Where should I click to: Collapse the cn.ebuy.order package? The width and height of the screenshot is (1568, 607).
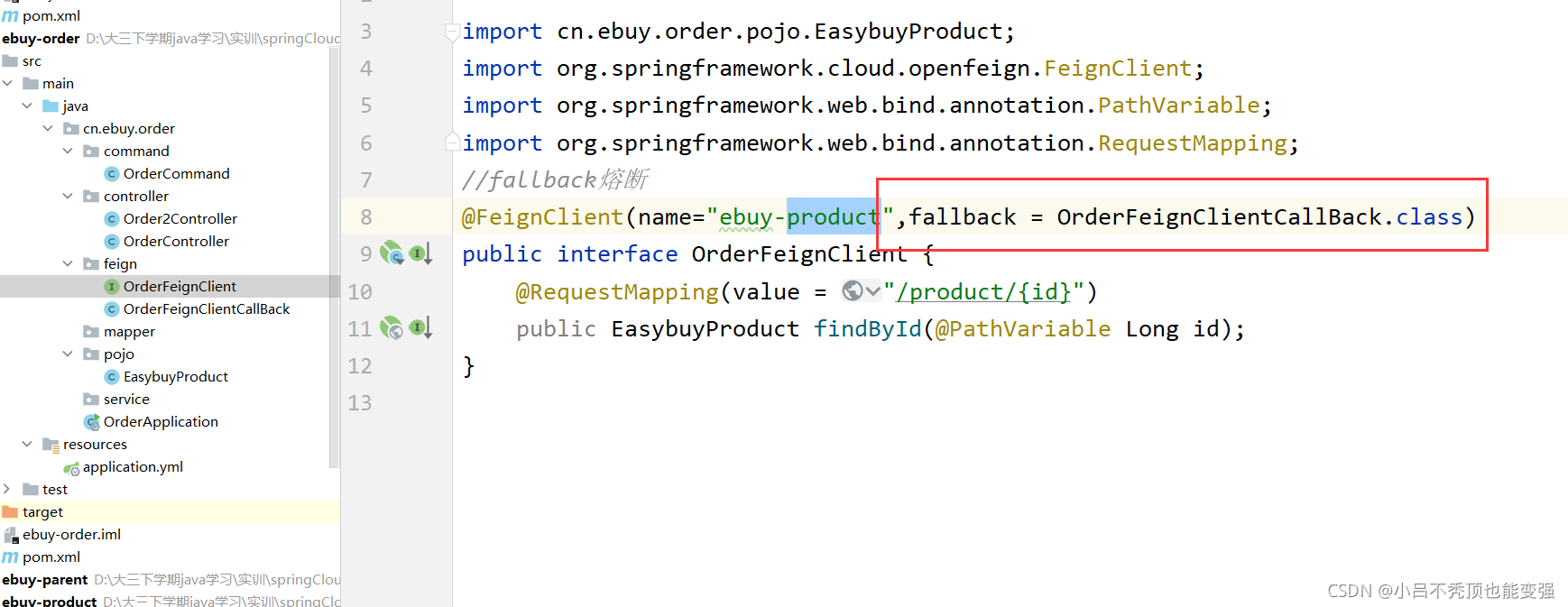48,128
